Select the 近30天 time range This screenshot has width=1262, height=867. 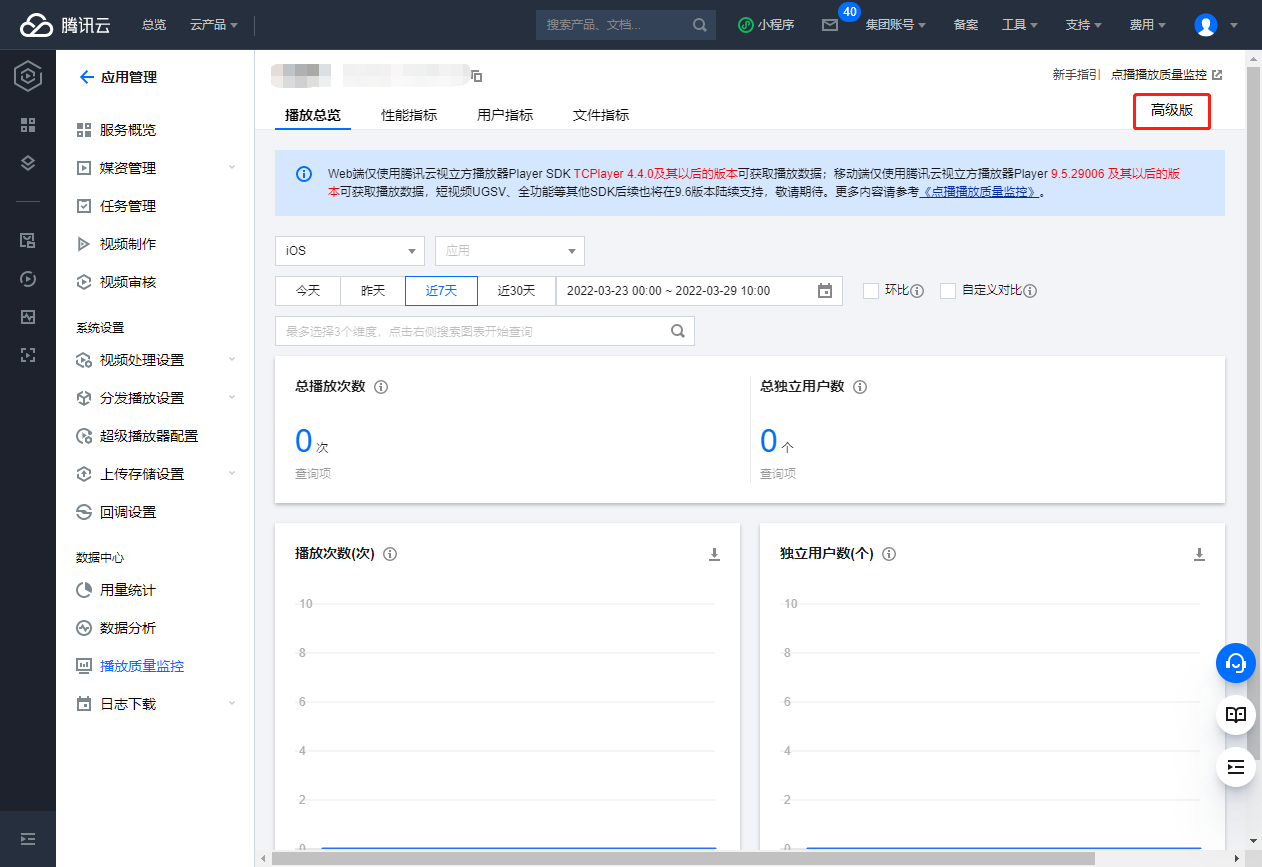(516, 291)
